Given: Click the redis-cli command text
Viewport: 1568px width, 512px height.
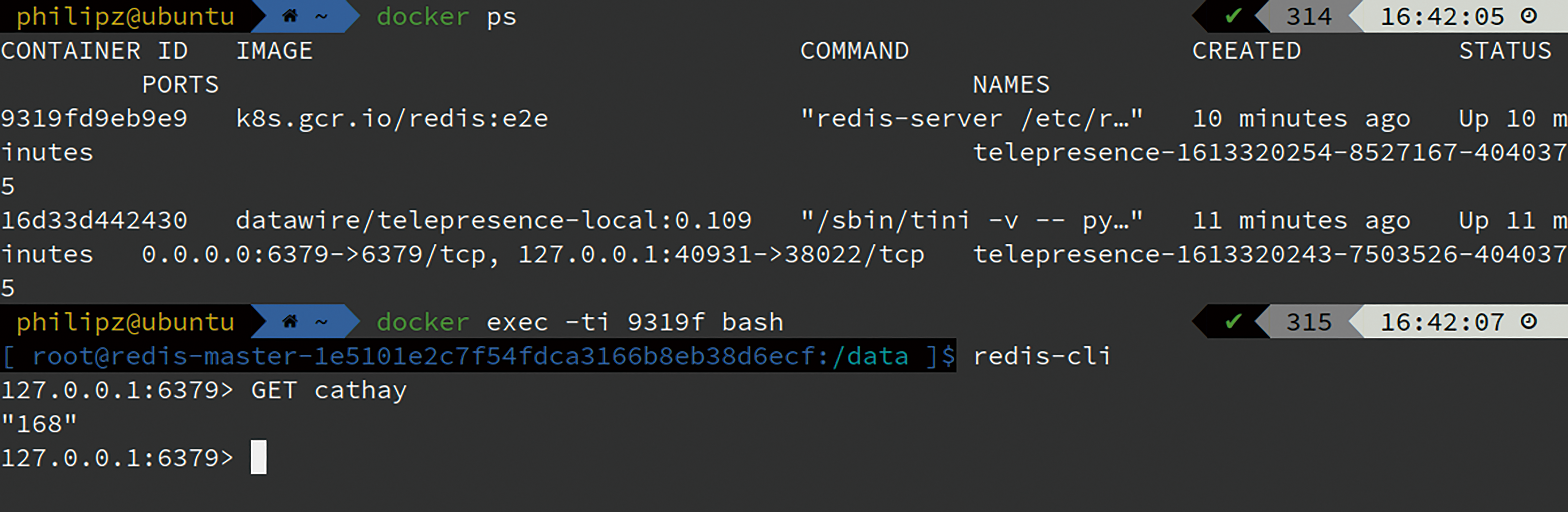Looking at the screenshot, I should [1042, 356].
